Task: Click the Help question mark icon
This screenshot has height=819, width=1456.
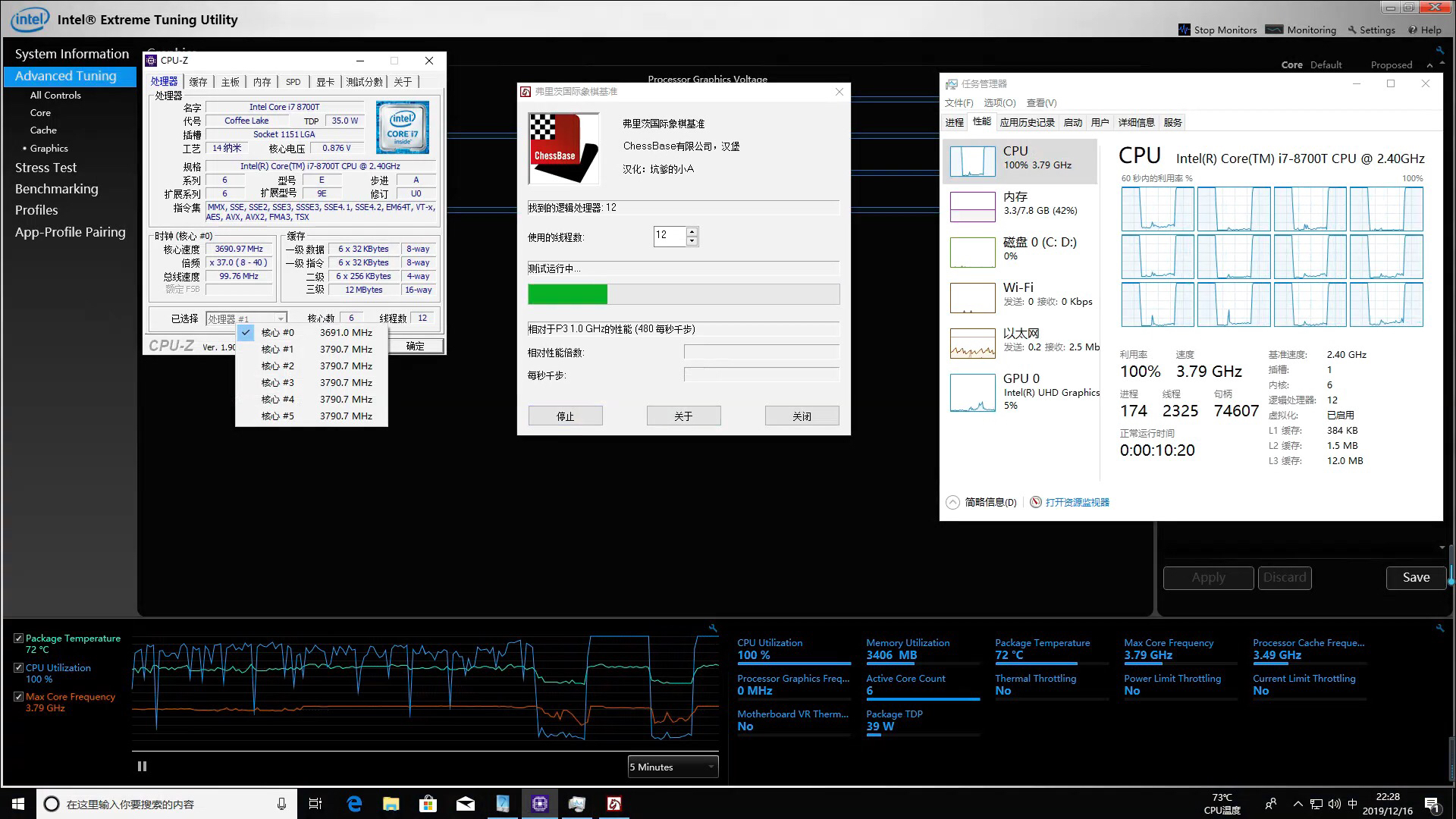Action: tap(1413, 30)
